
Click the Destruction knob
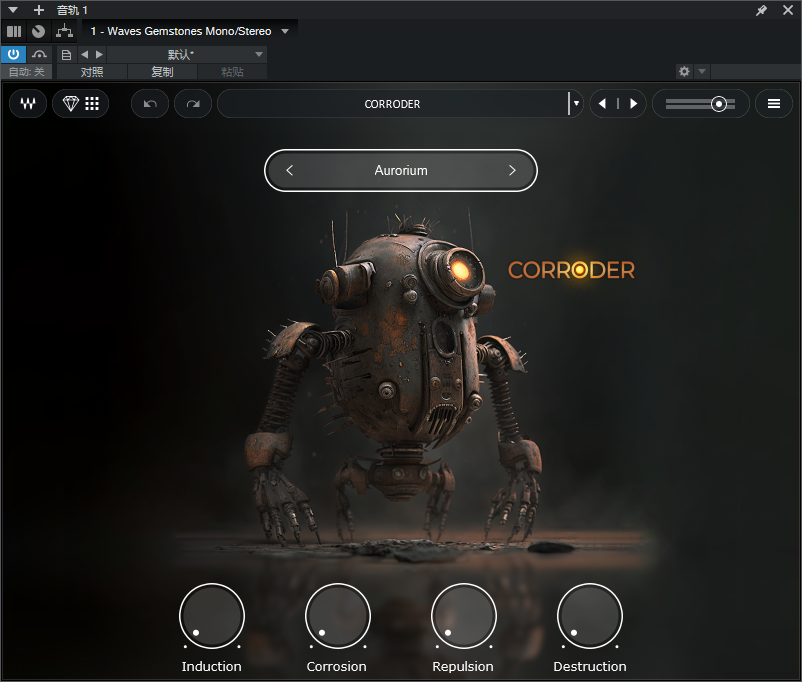[x=590, y=616]
